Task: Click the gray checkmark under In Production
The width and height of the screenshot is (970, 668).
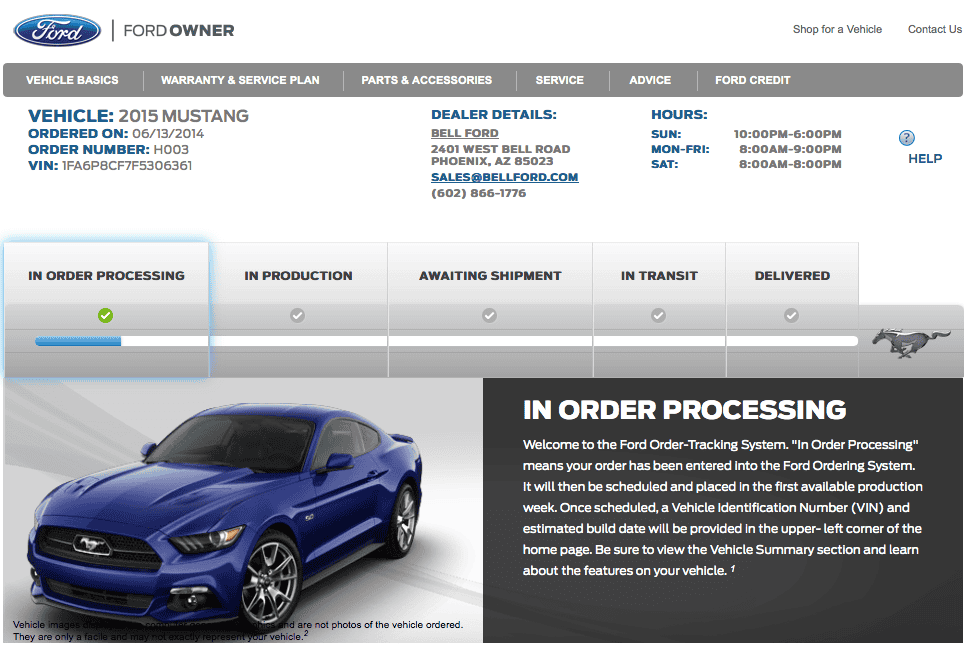Action: 298,315
